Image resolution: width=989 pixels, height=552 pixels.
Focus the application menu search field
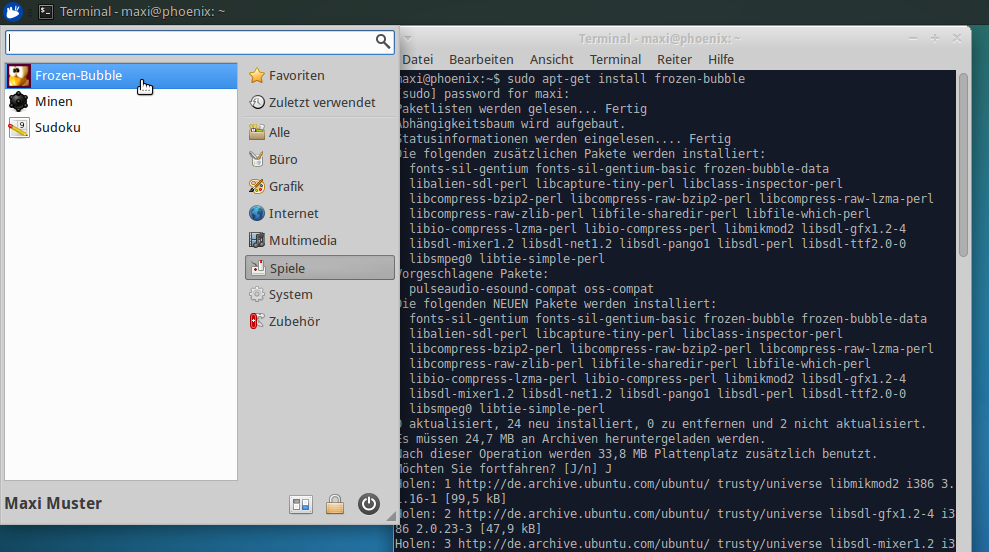[x=200, y=42]
